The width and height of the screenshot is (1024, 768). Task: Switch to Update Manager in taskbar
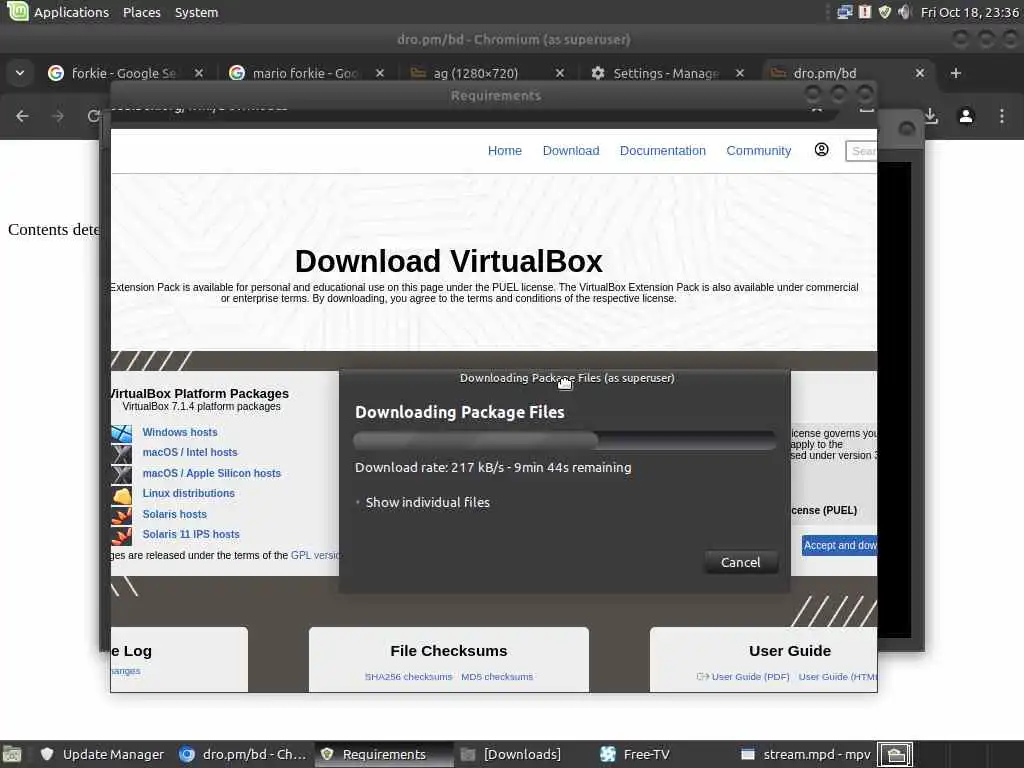point(102,754)
